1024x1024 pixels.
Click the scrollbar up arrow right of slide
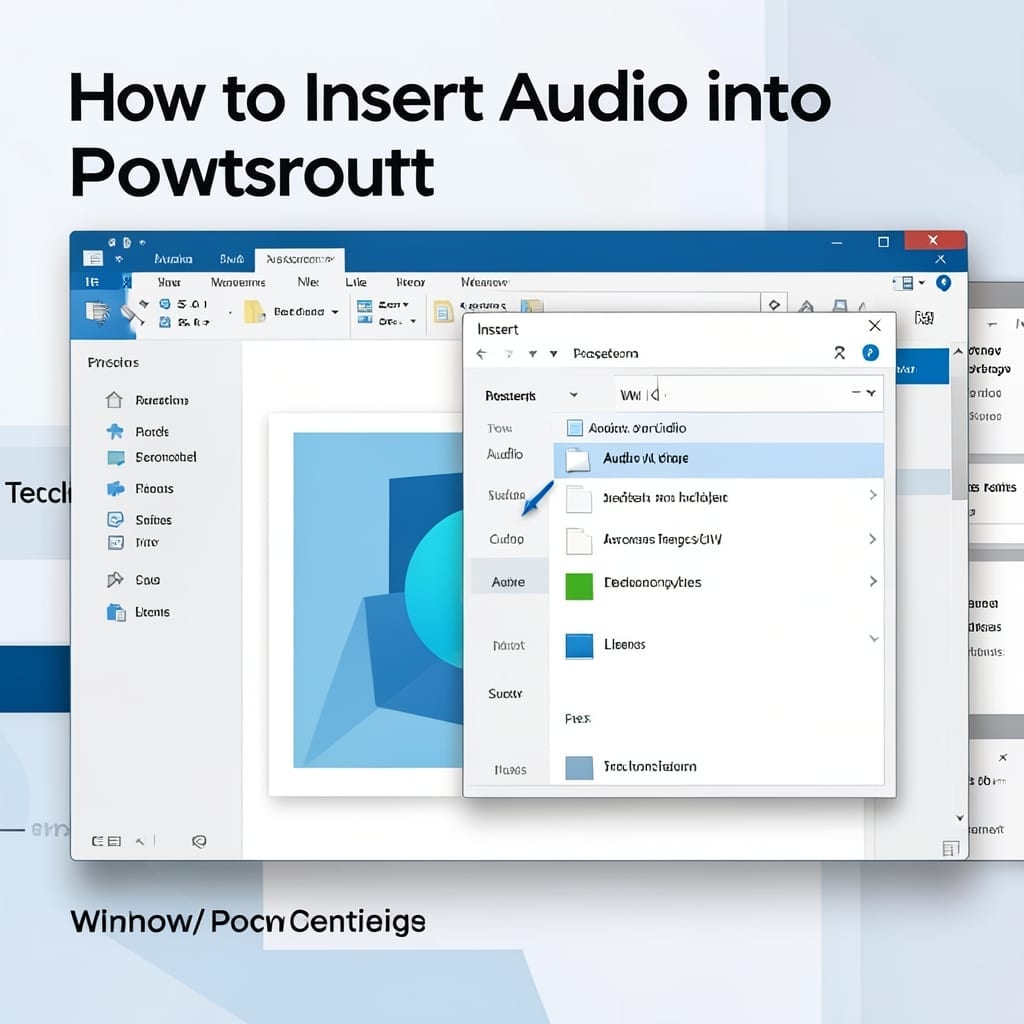pos(957,351)
